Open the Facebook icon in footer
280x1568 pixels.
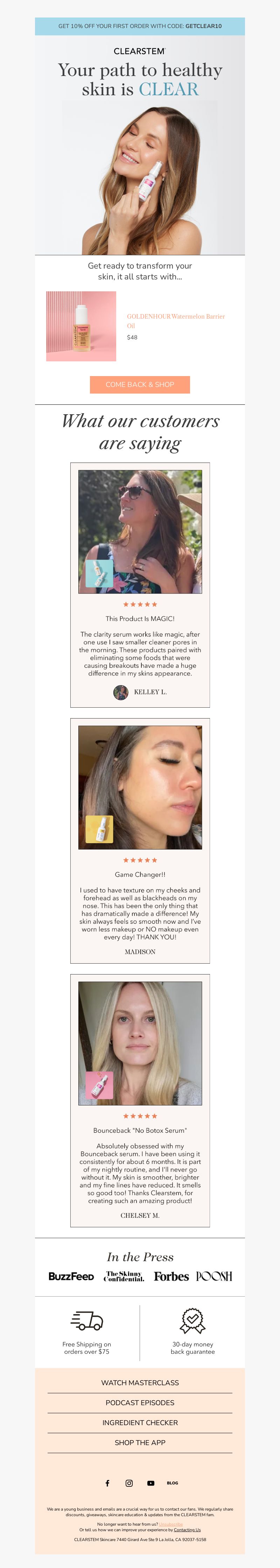coord(108,1483)
